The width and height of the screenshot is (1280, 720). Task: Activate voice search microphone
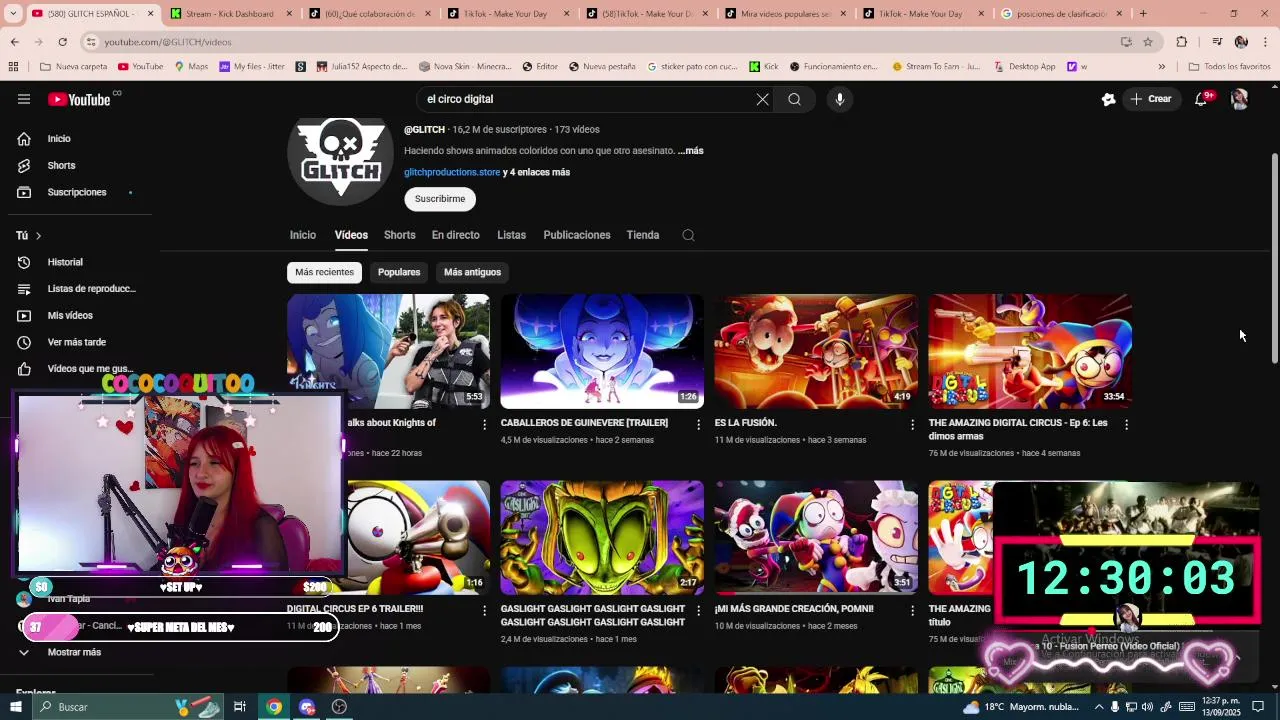(840, 99)
